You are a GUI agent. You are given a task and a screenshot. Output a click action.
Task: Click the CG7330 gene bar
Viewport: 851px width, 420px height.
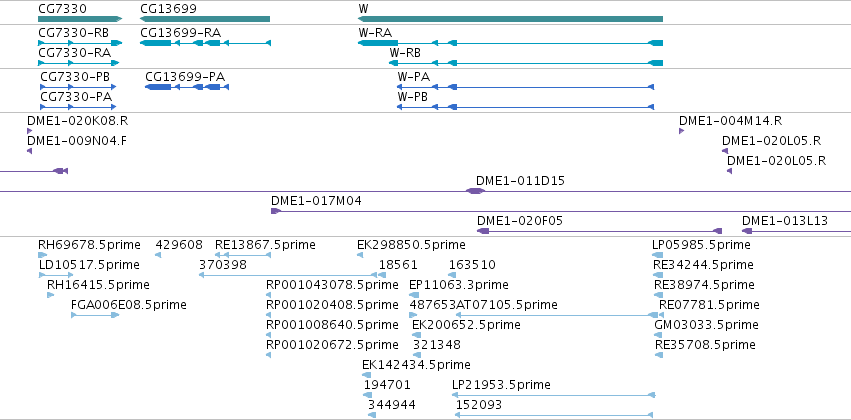(80, 19)
